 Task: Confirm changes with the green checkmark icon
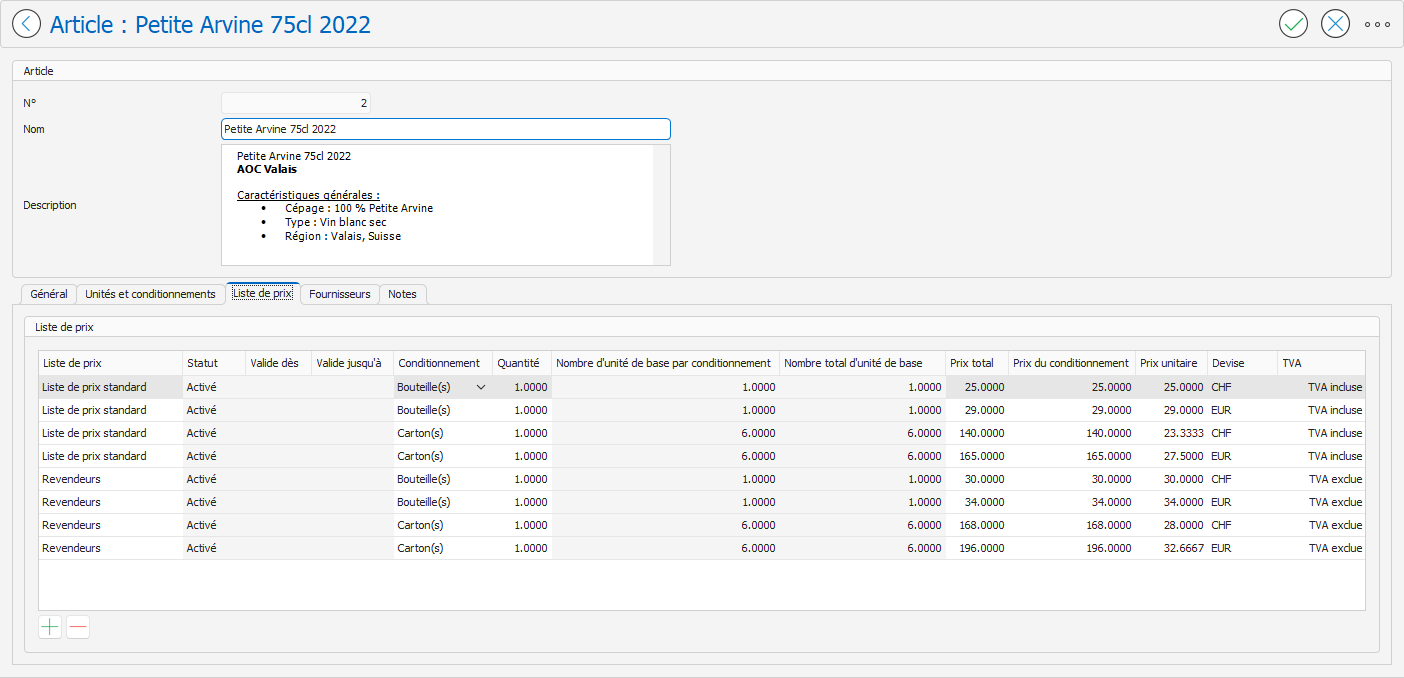(1293, 24)
